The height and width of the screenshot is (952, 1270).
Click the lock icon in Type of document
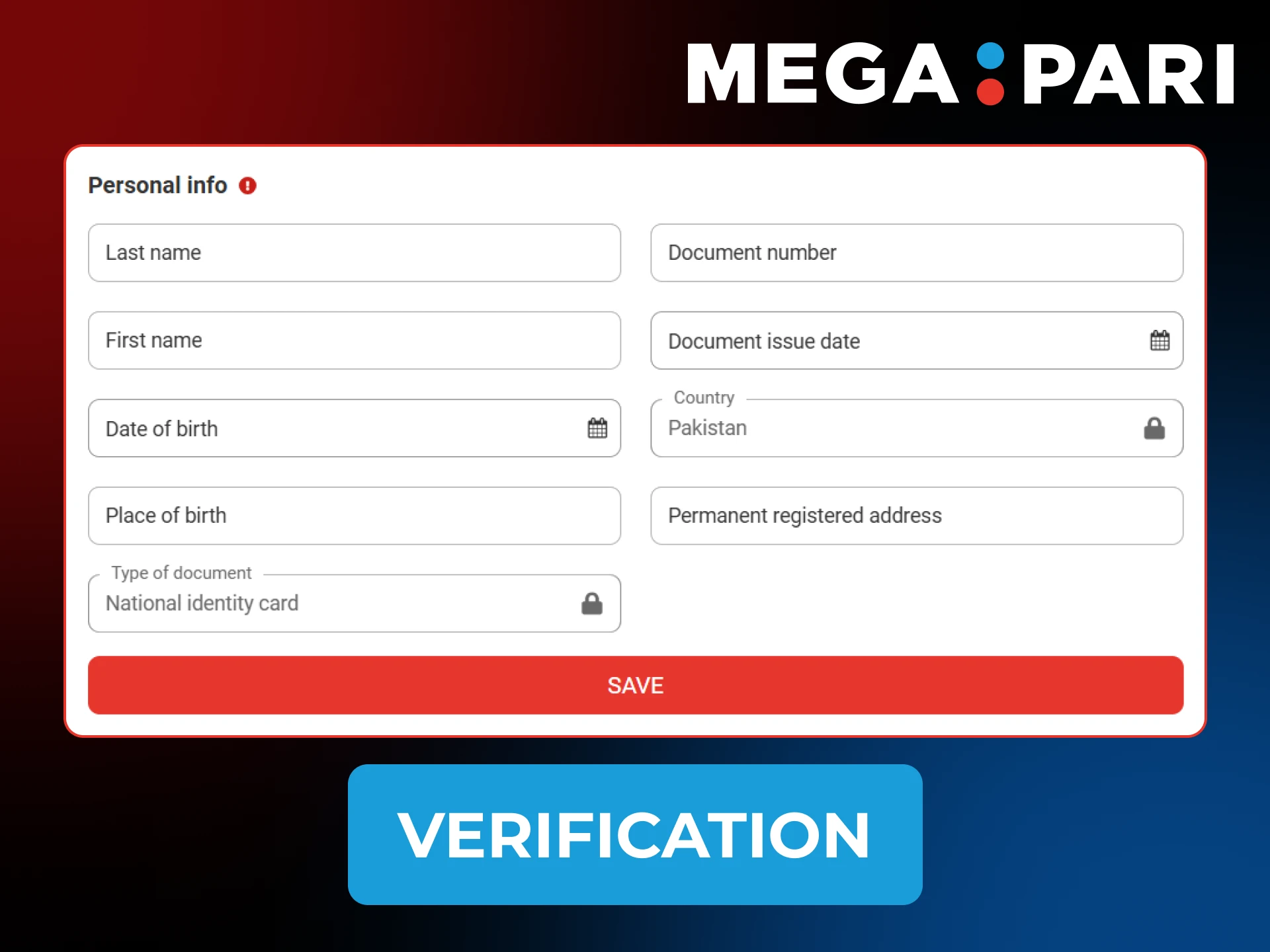coord(593,603)
